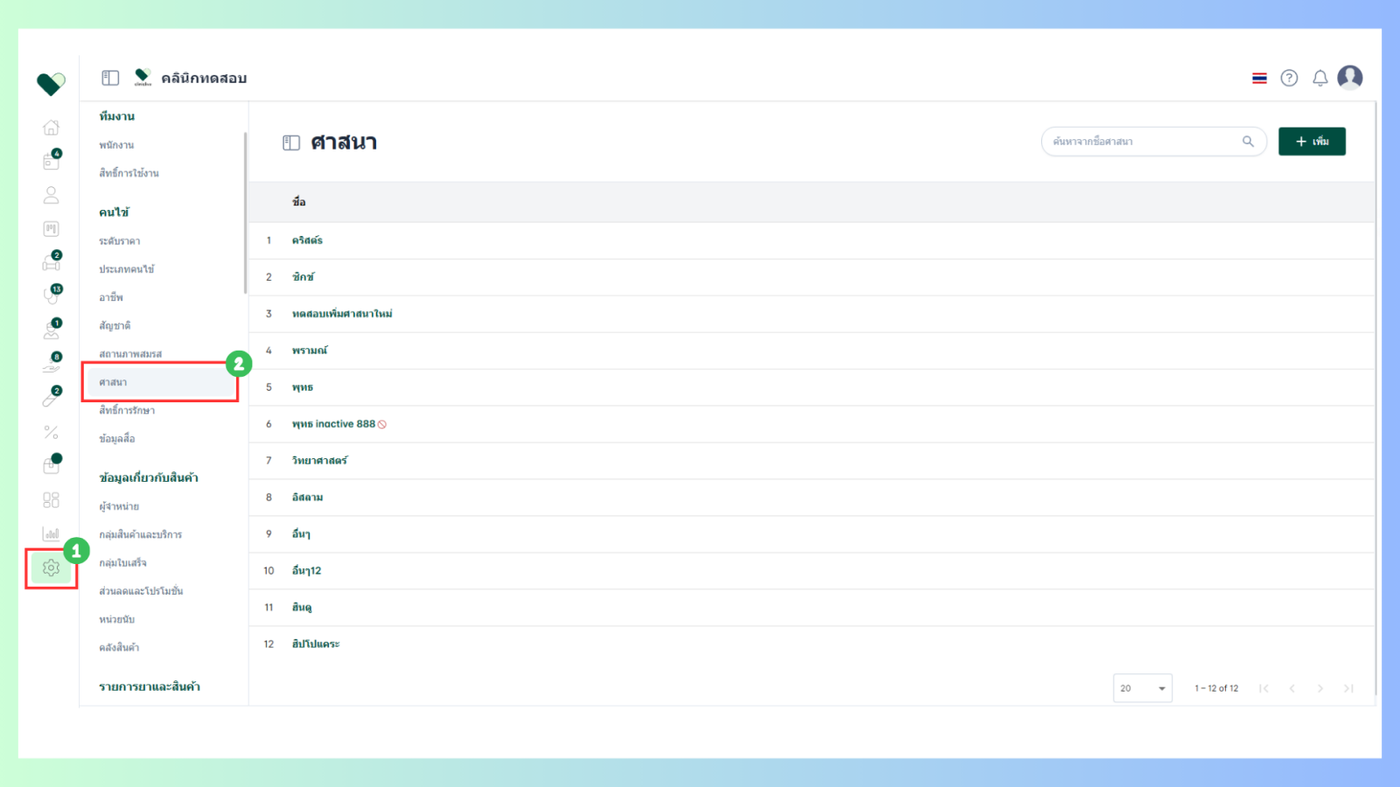Go to next page in pagination
This screenshot has width=1400, height=787.
click(1320, 688)
